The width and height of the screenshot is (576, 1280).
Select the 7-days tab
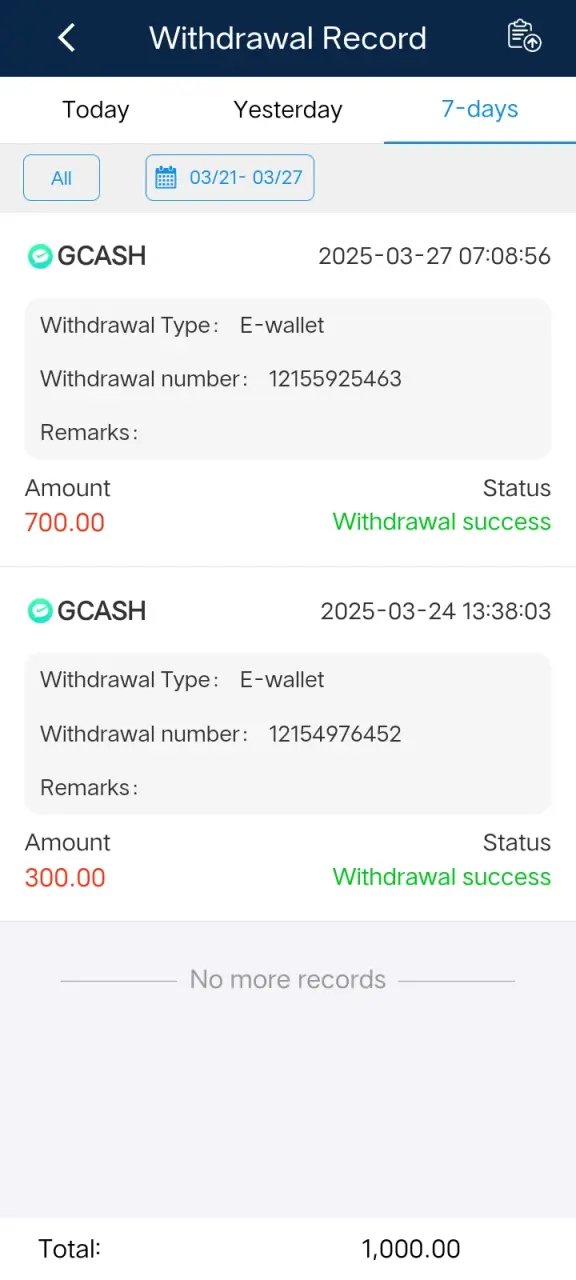[x=480, y=110]
